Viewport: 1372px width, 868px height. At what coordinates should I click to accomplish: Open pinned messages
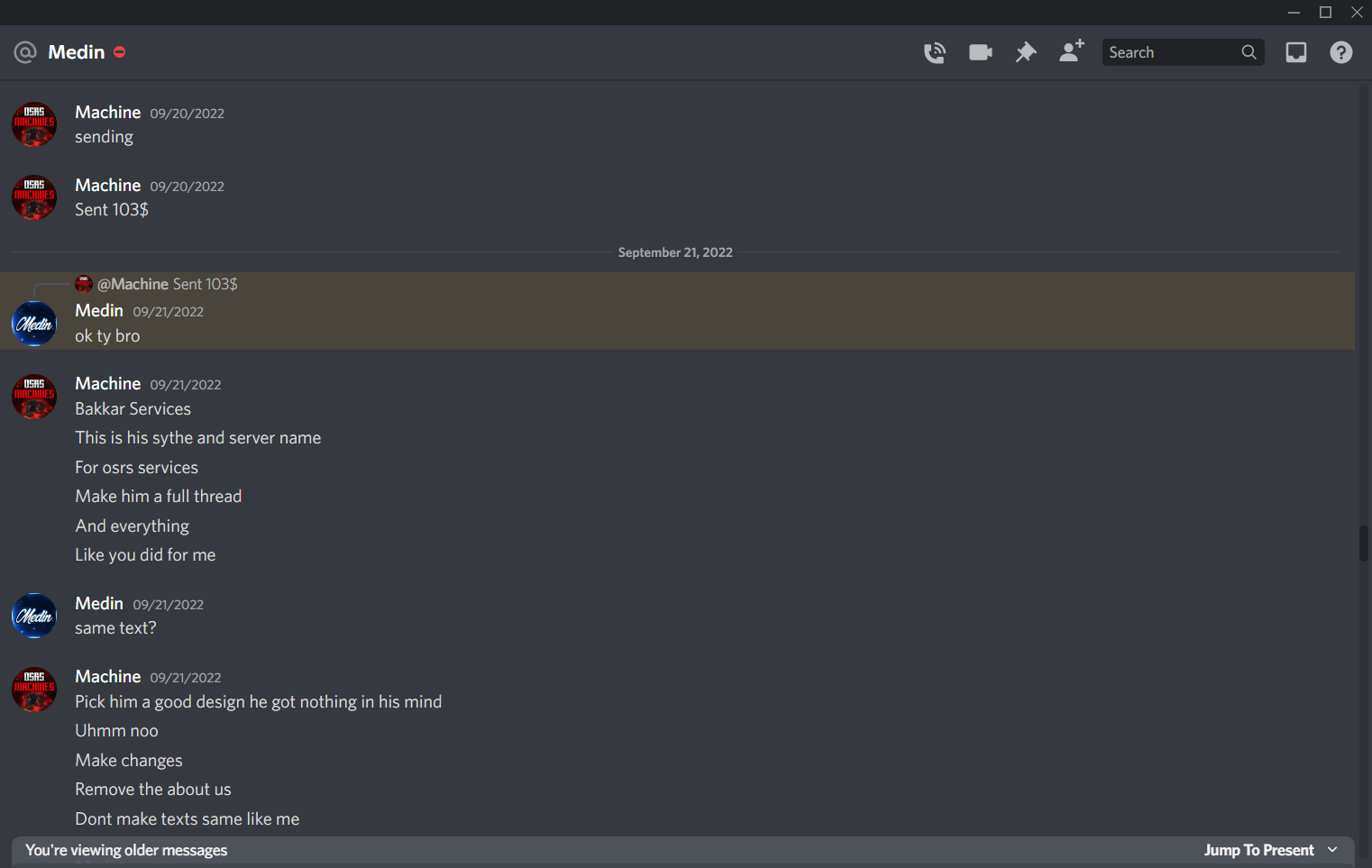[1026, 52]
